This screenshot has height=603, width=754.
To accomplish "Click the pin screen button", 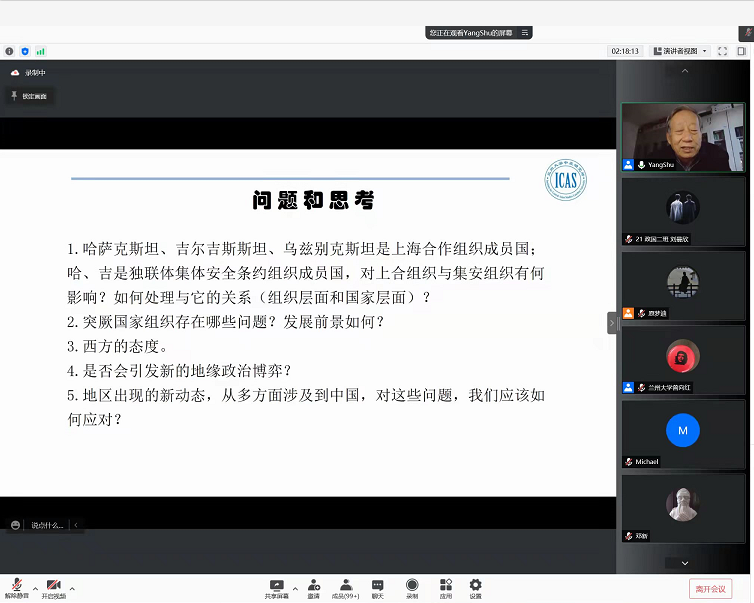I will (x=28, y=96).
